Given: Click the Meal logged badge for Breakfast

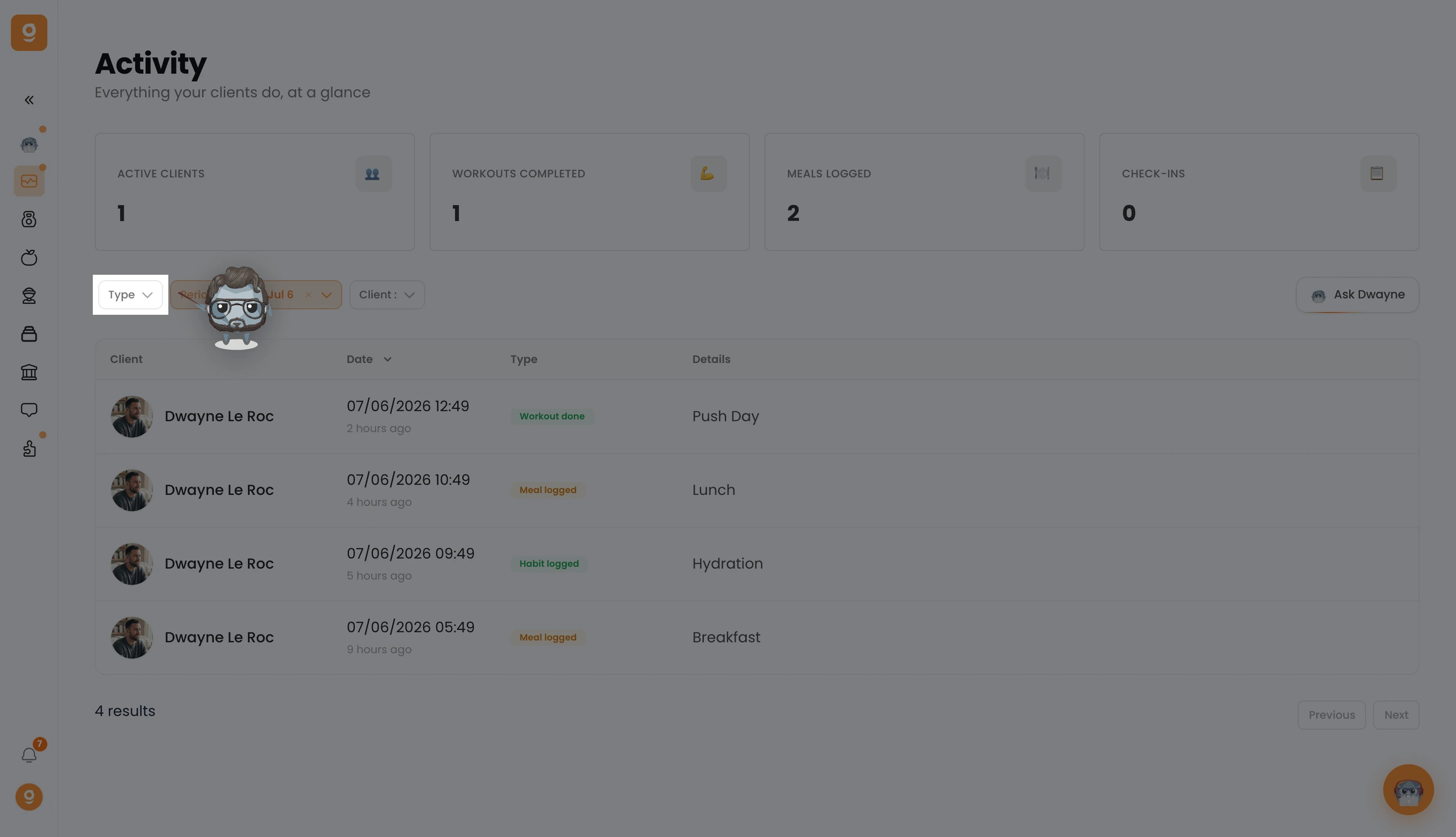Looking at the screenshot, I should (x=548, y=637).
